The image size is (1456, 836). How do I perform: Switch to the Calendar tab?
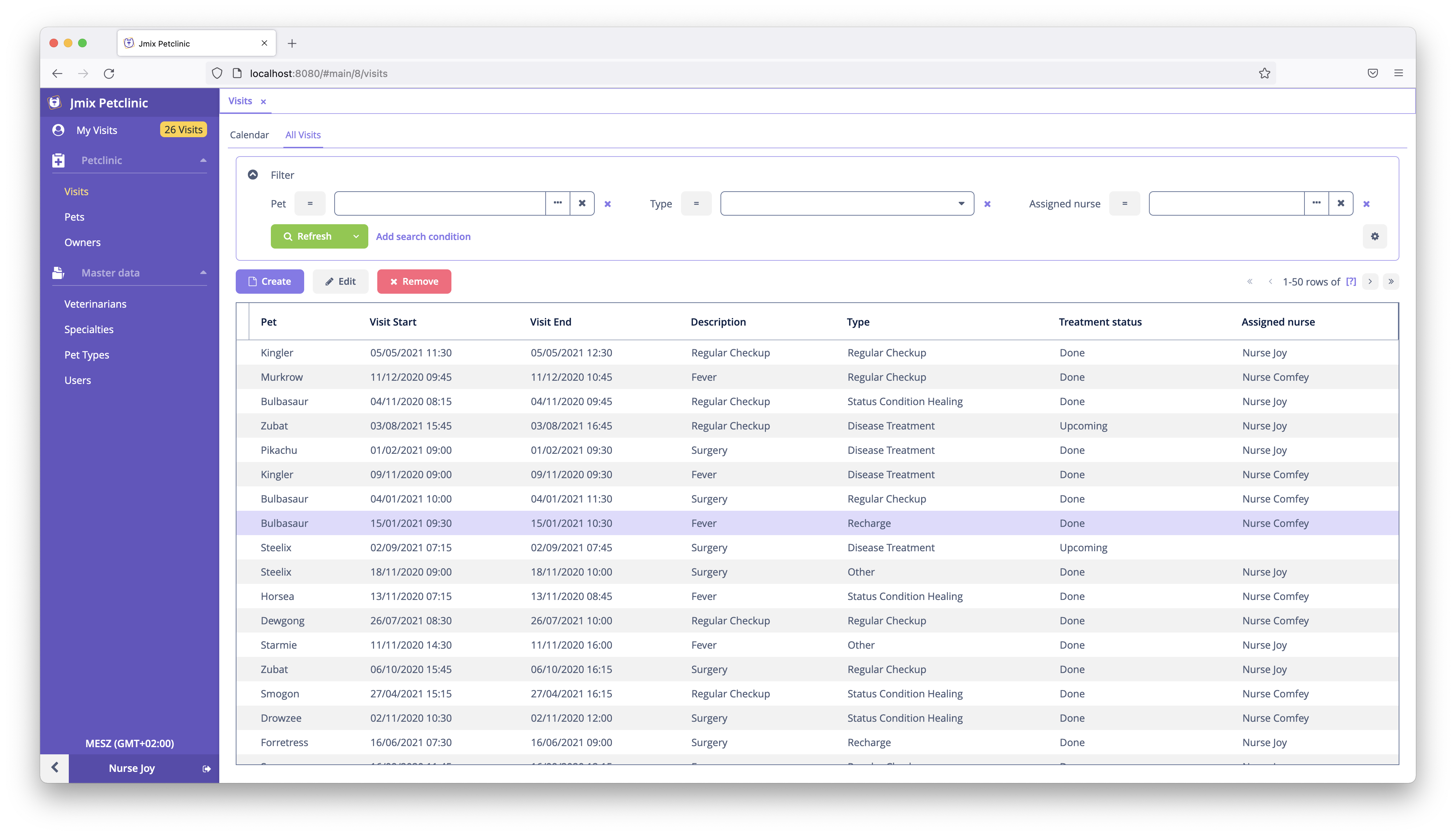(x=249, y=135)
